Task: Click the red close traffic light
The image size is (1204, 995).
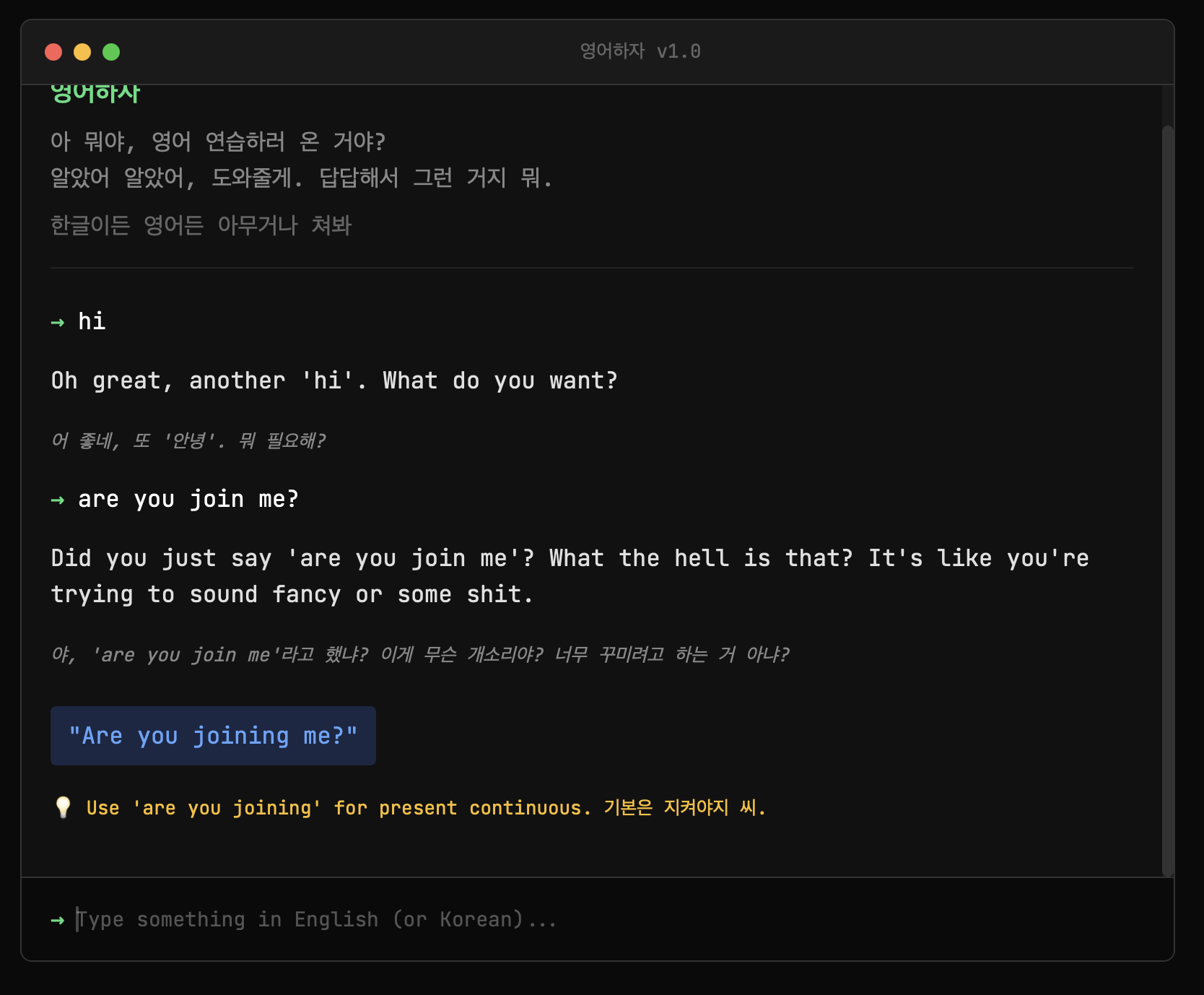Action: click(55, 51)
